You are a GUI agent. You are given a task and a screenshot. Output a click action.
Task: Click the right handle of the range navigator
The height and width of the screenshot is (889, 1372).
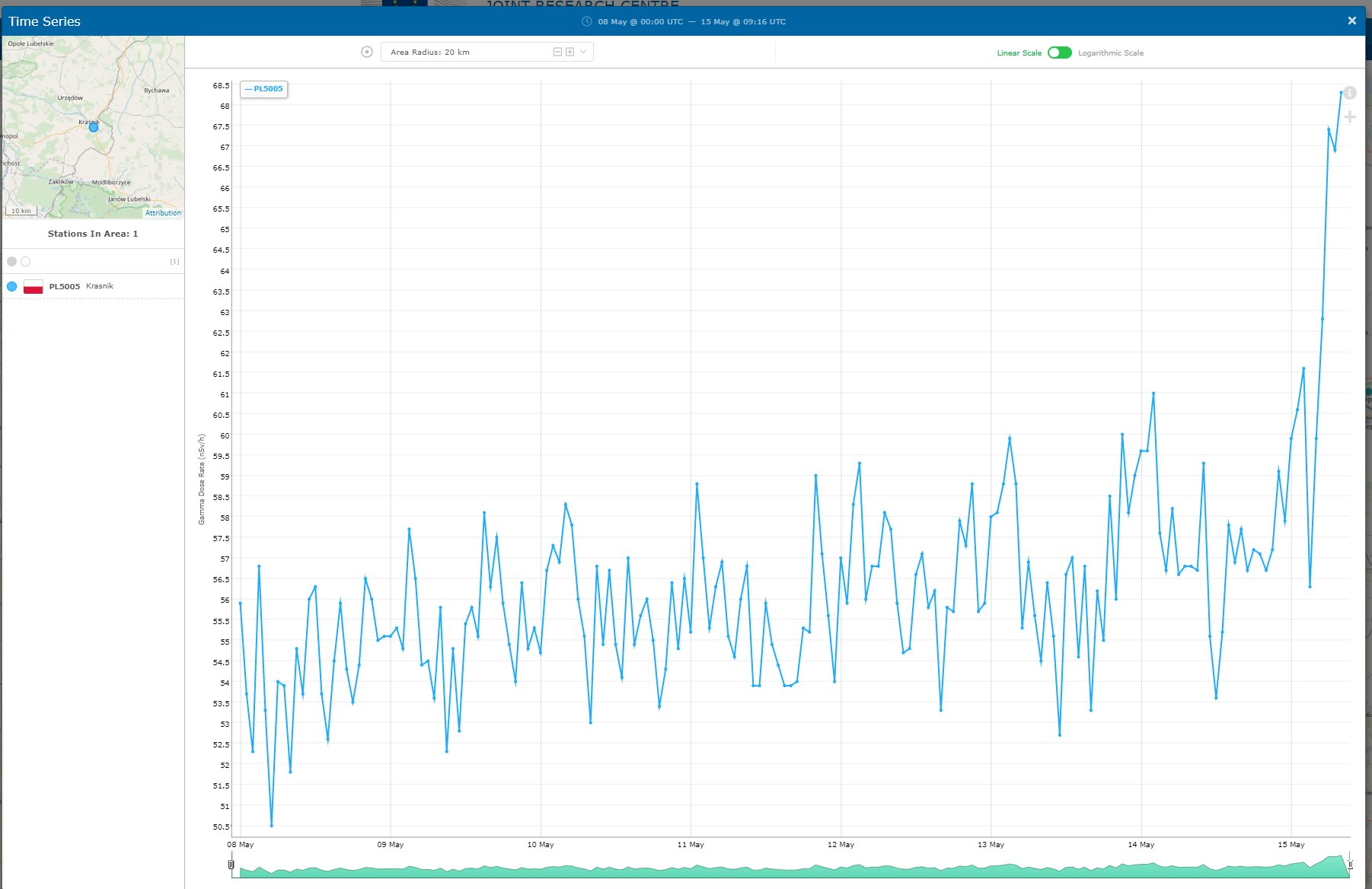pyautogui.click(x=1350, y=865)
